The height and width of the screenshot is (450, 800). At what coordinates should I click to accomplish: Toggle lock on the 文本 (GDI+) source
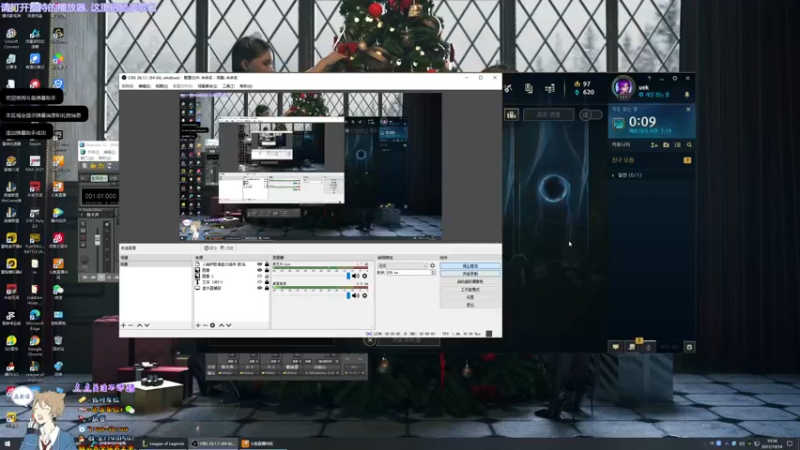tap(267, 282)
